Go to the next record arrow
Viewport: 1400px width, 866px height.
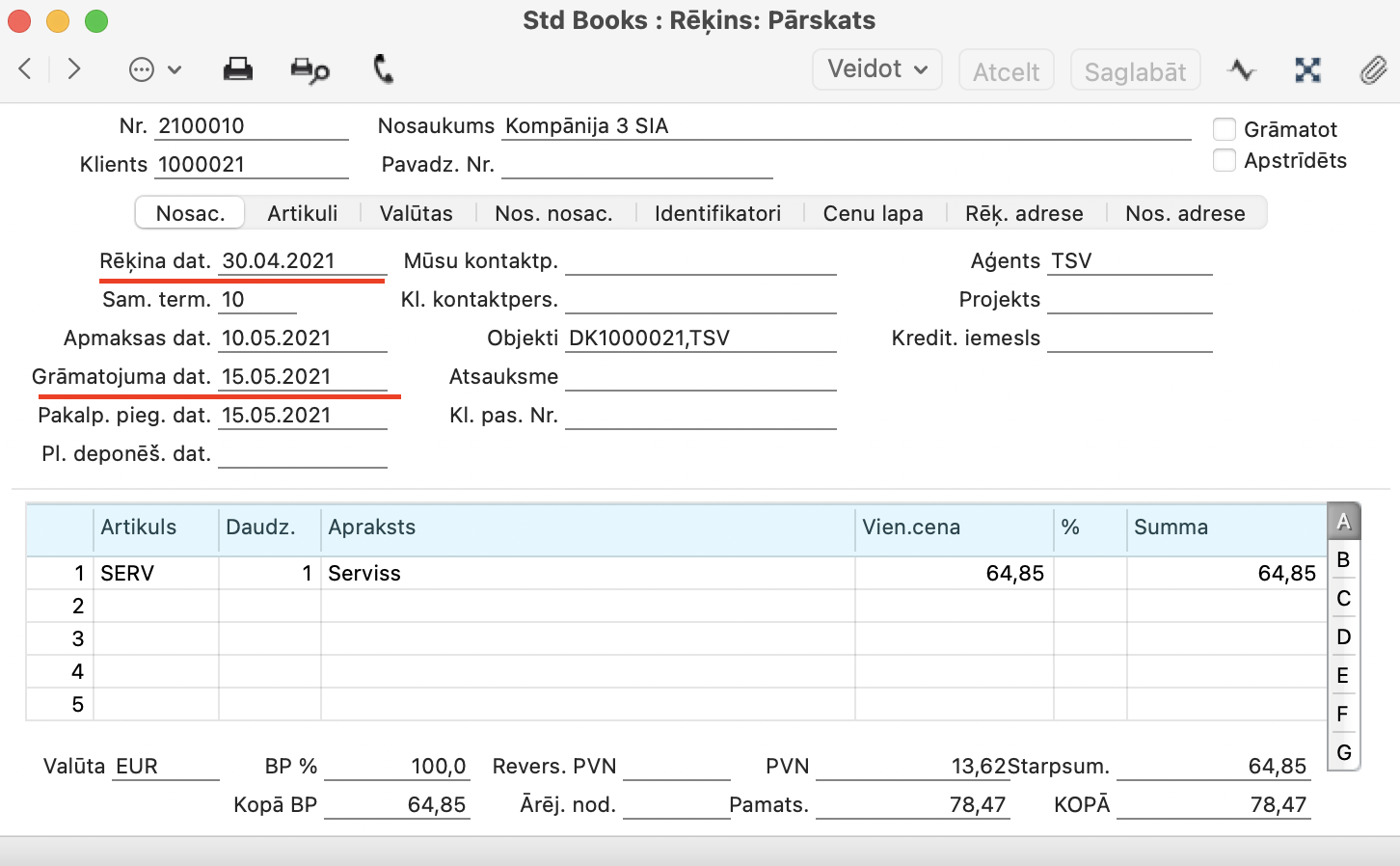coord(74,69)
